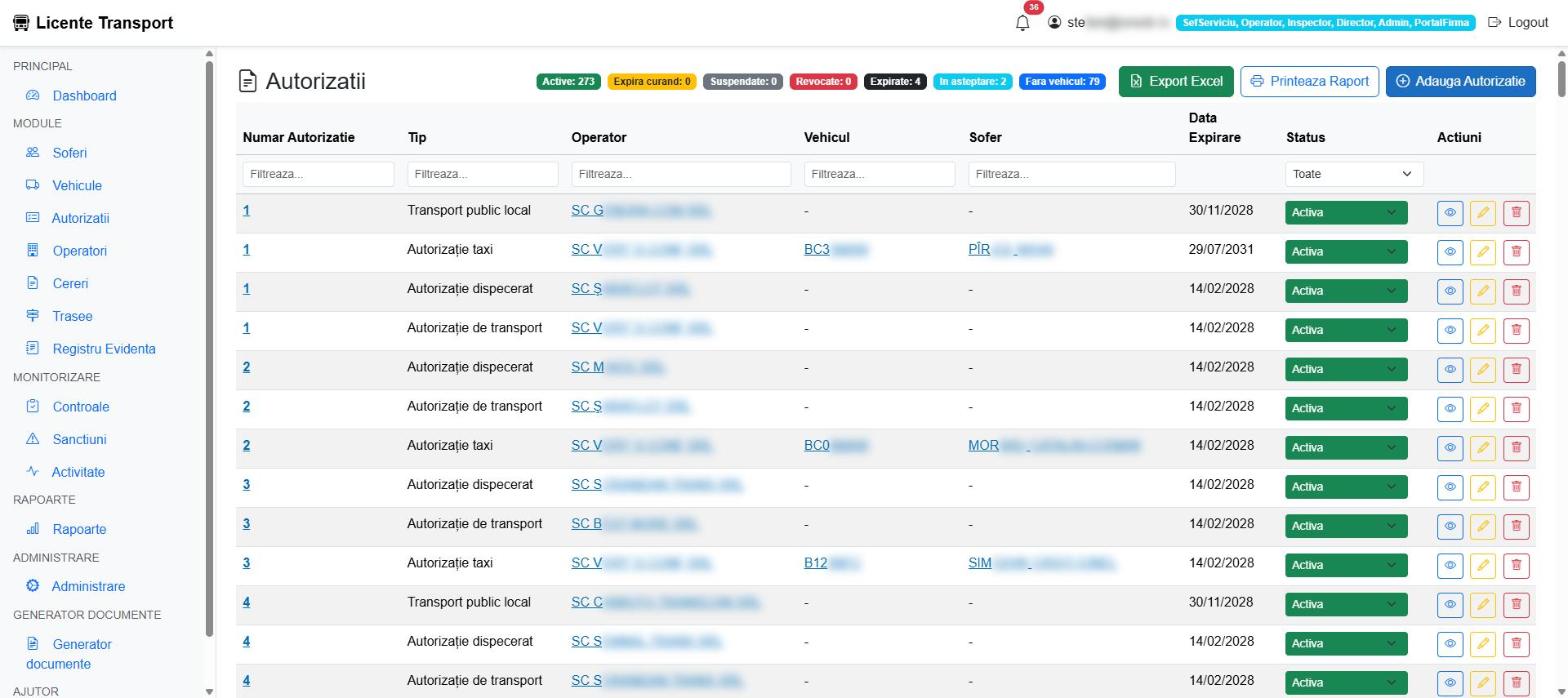Open vehicle link in the 2 Autorizație taxi row
The width and height of the screenshot is (1568, 698).
click(836, 445)
